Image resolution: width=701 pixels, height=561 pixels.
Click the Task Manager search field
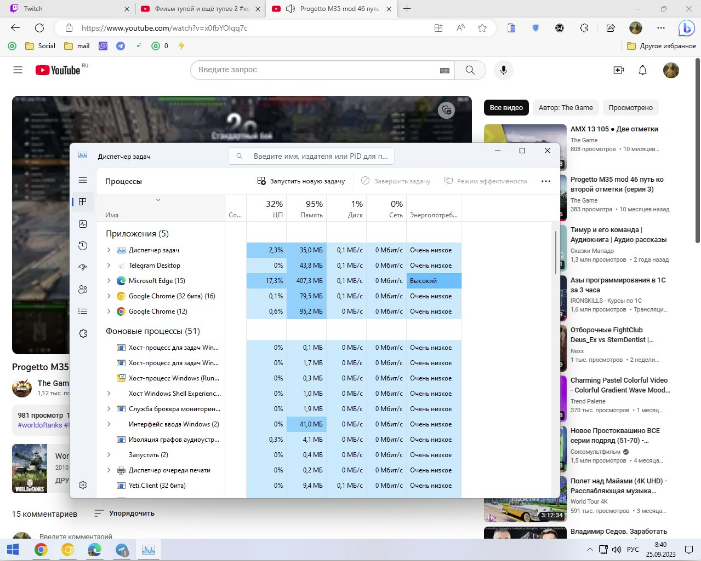point(312,157)
